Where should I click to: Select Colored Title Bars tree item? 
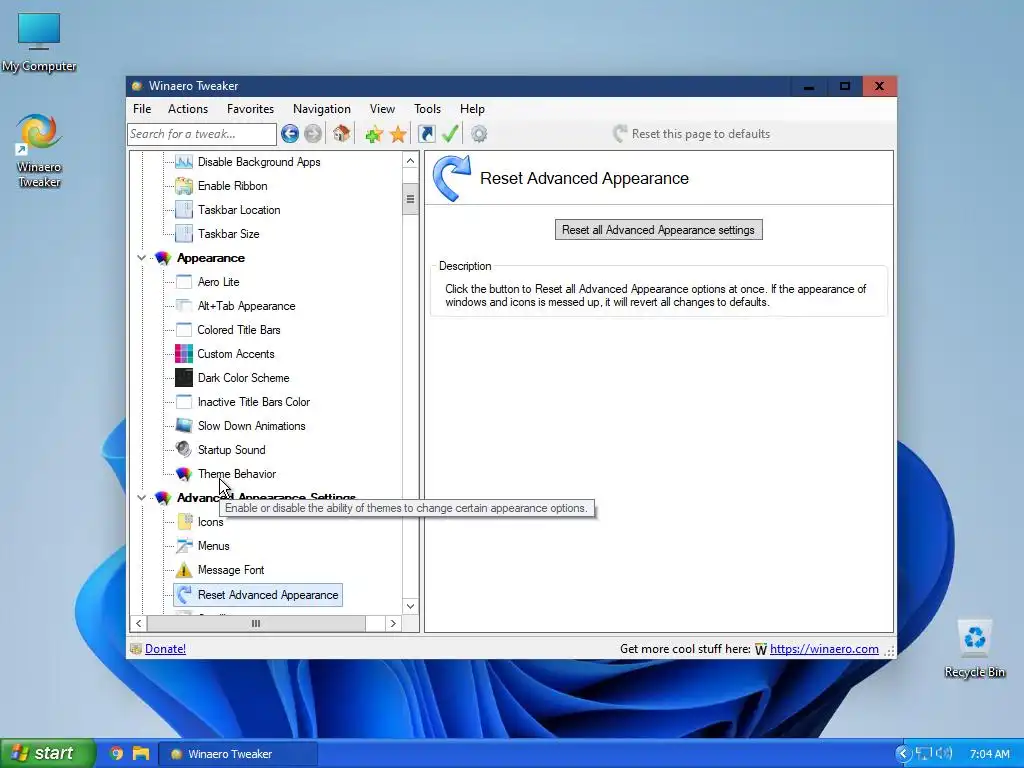coord(238,330)
